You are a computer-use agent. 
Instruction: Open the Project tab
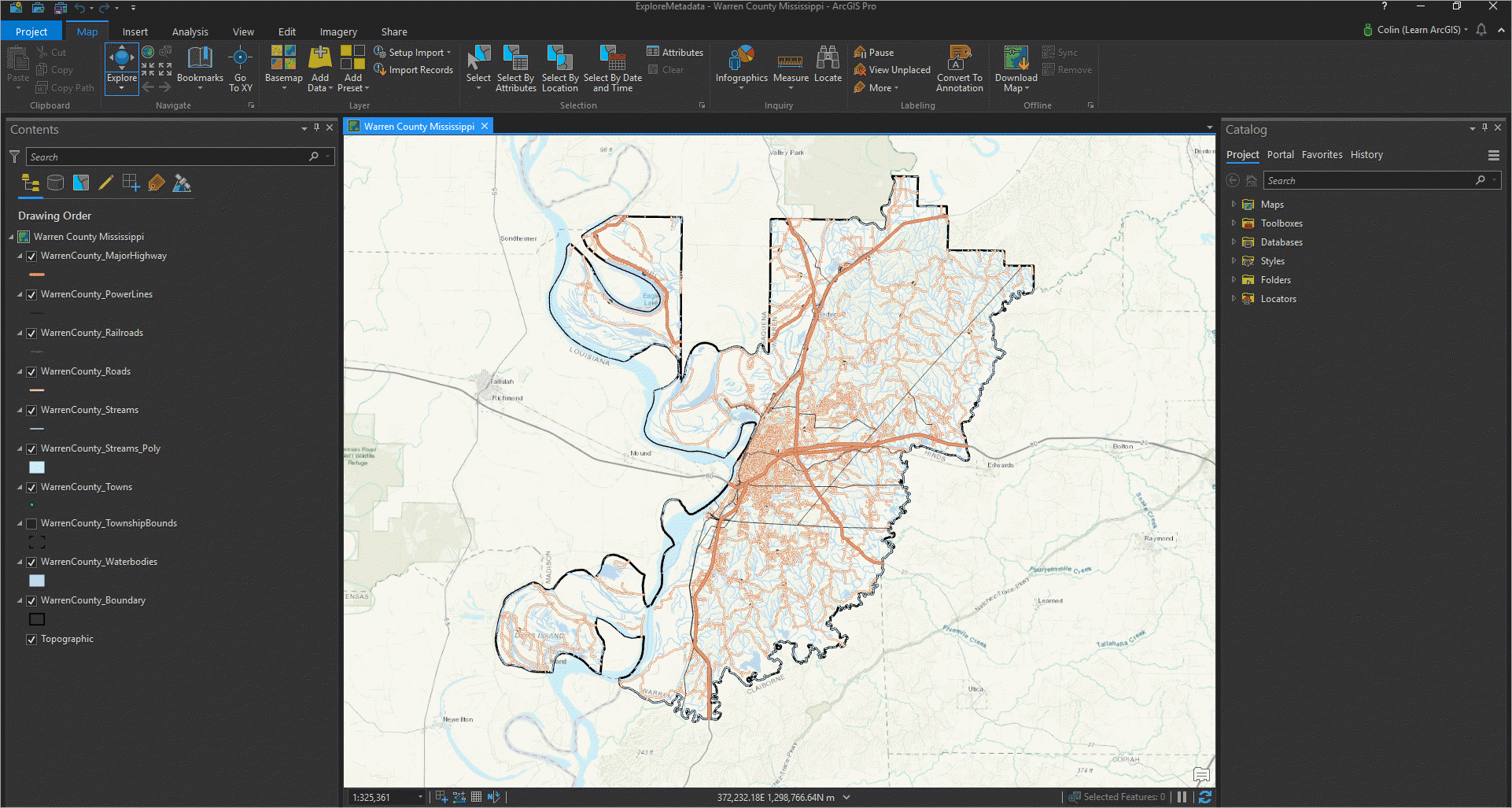(x=31, y=31)
